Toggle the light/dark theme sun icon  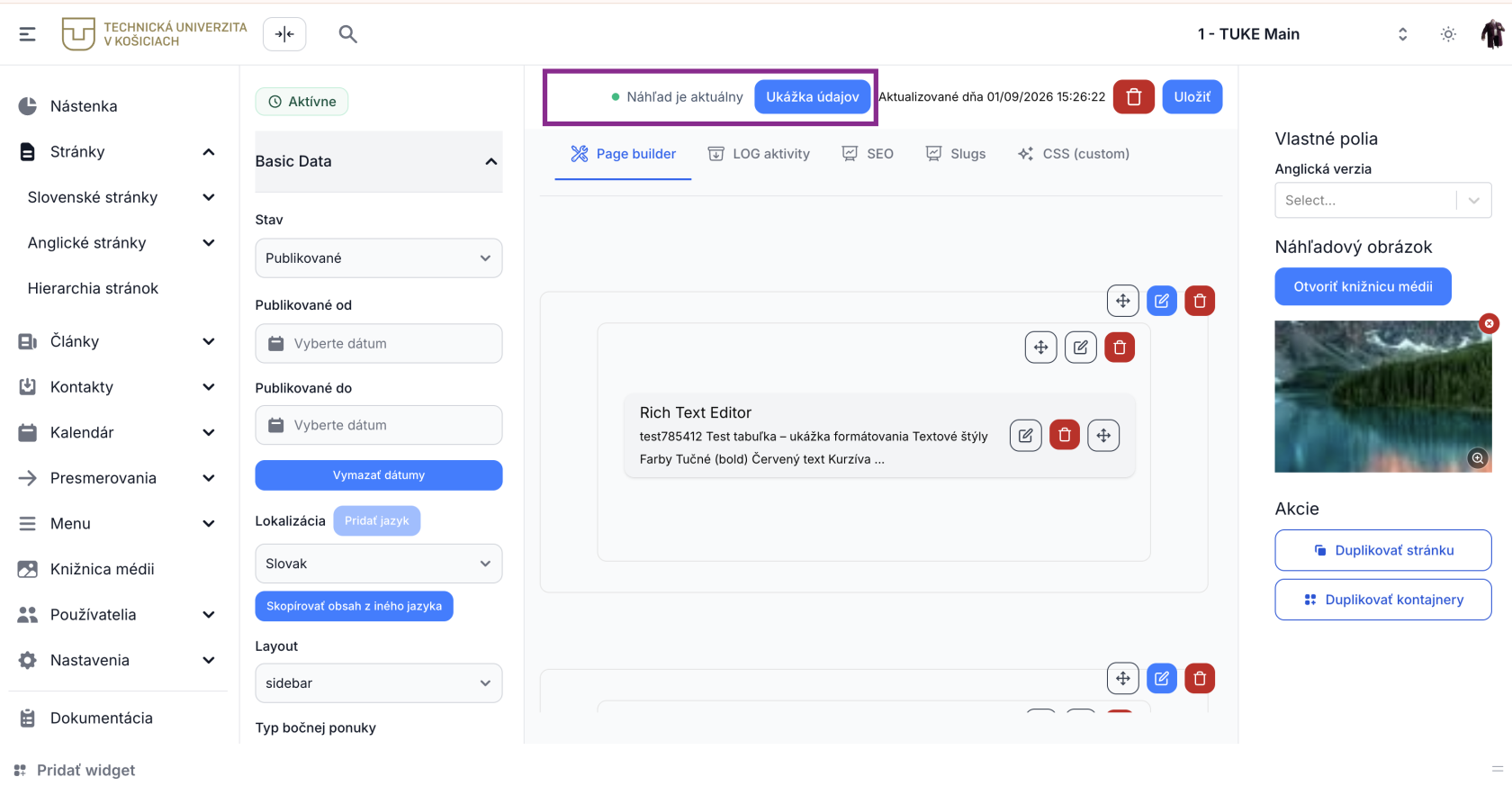tap(1448, 34)
